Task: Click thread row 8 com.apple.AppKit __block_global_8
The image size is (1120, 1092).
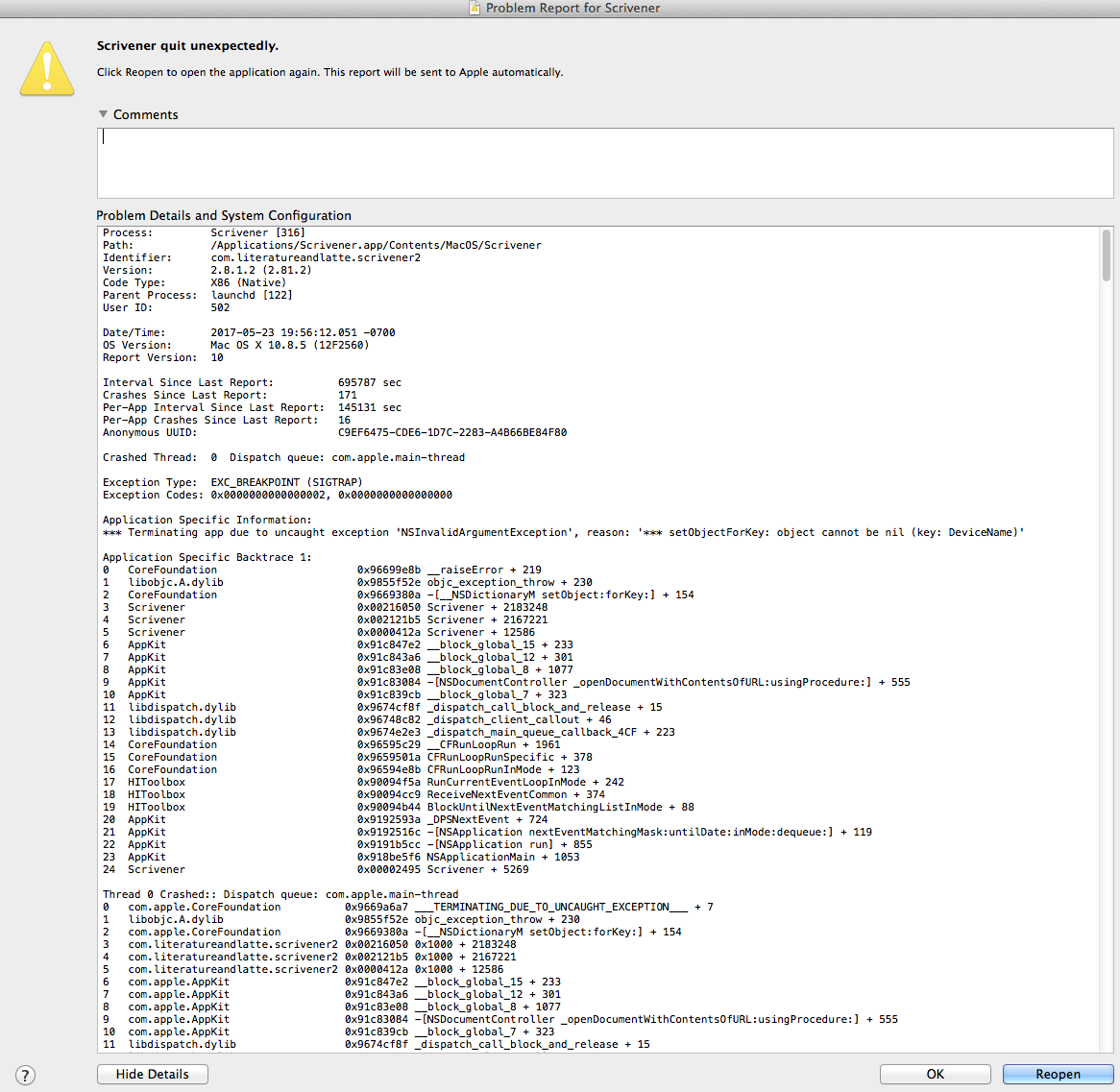Action: (331, 1007)
